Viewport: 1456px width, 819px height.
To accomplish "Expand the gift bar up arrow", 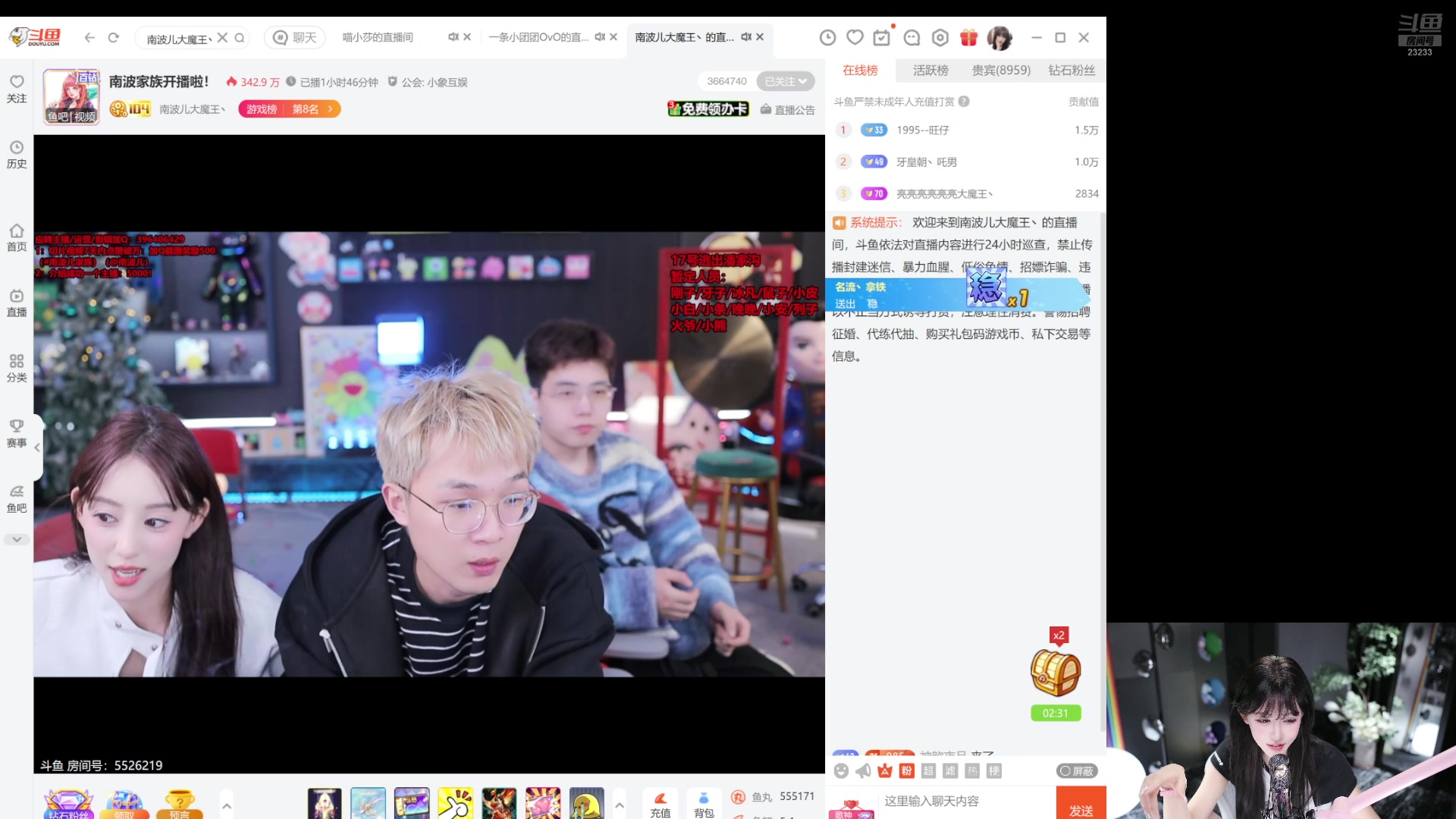I will pyautogui.click(x=620, y=805).
